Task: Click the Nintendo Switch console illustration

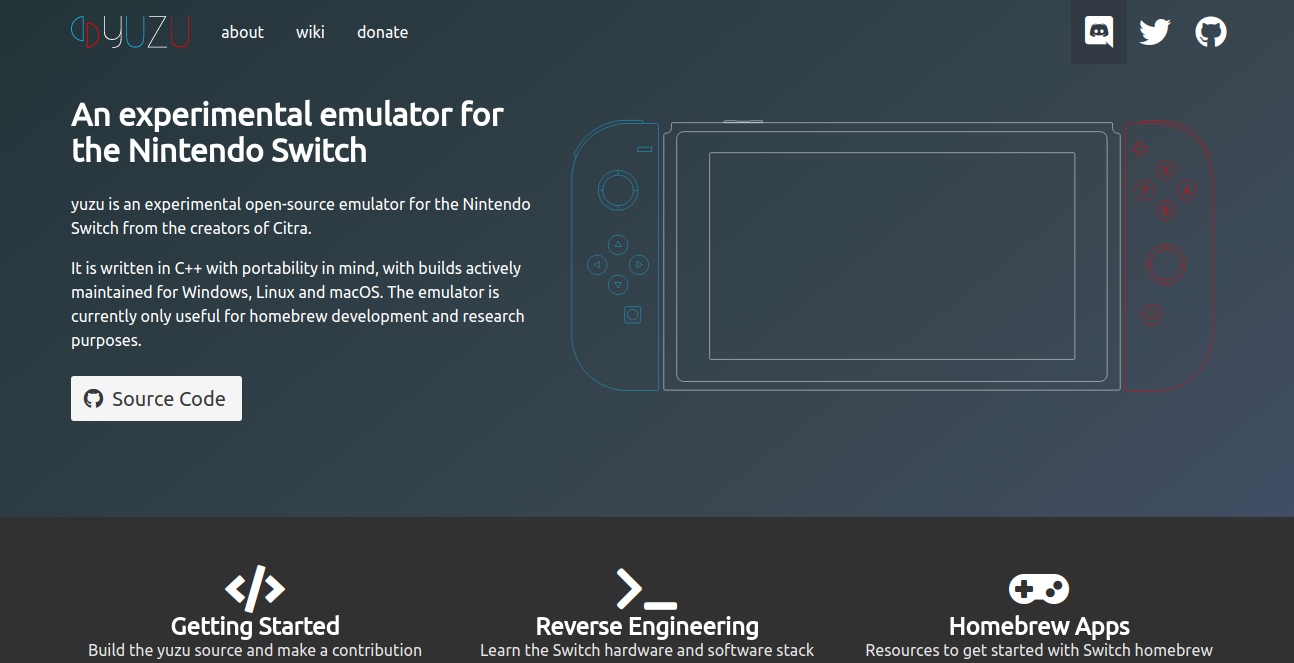Action: click(892, 255)
